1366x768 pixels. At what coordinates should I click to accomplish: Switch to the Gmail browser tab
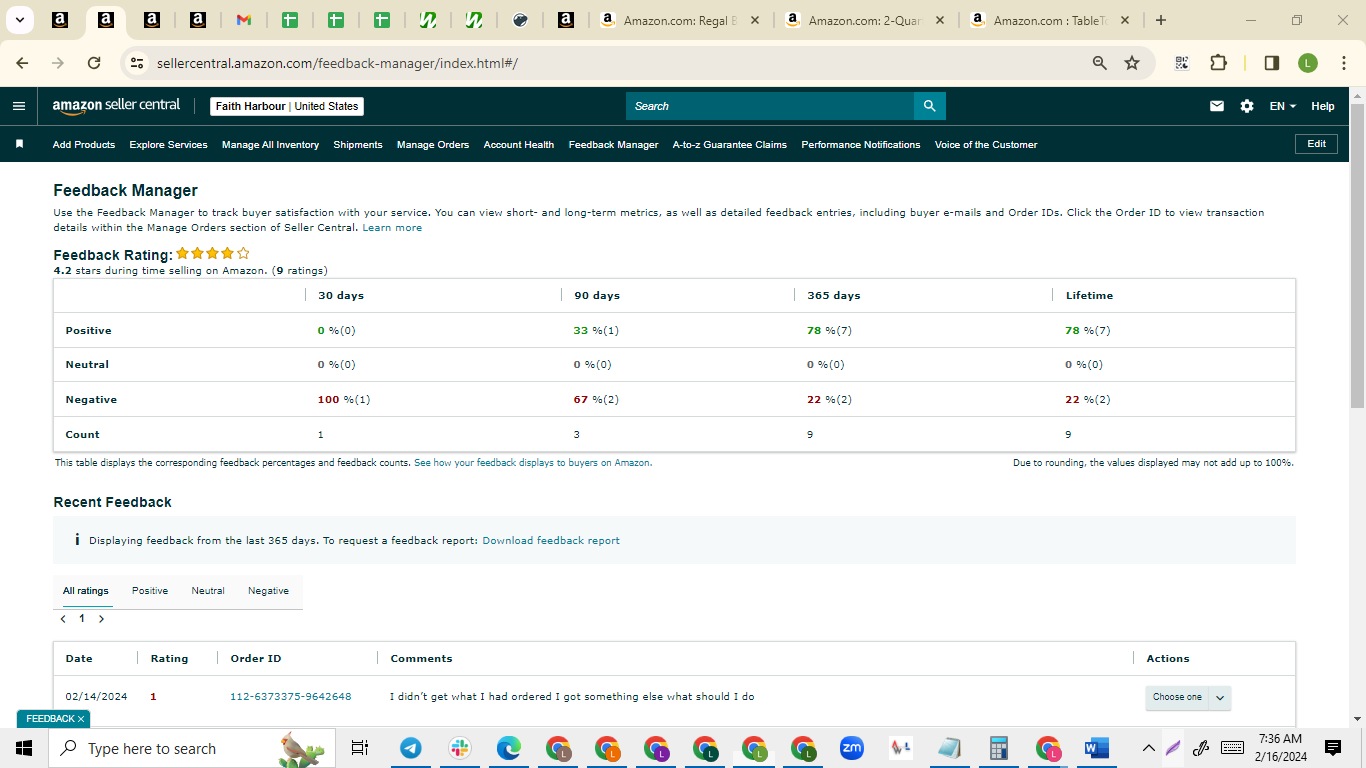(x=243, y=20)
